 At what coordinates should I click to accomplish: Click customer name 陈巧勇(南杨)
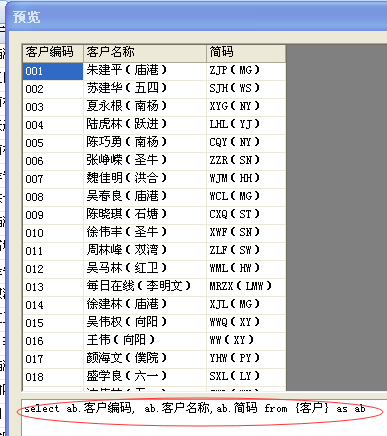click(x=145, y=143)
